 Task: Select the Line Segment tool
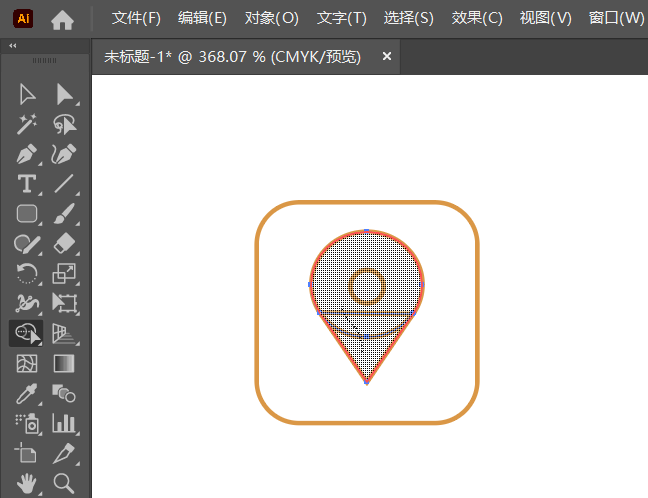[64, 183]
